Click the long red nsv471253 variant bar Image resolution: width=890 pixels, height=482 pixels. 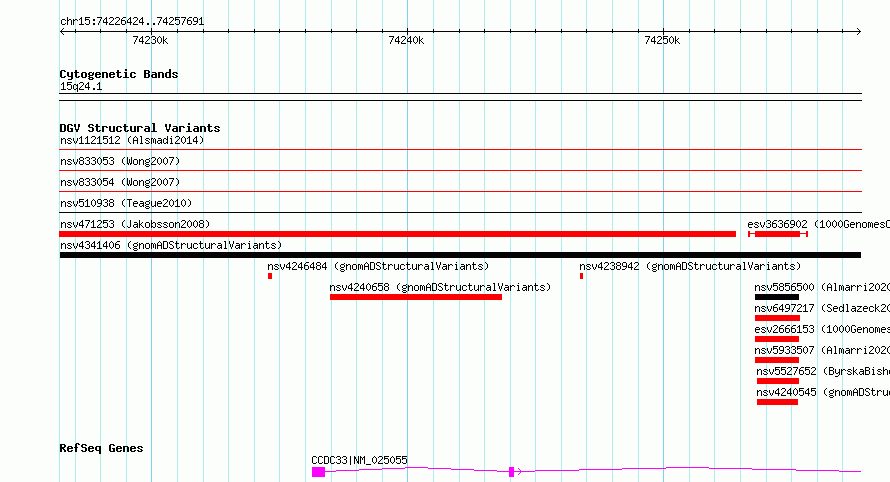tap(397, 234)
